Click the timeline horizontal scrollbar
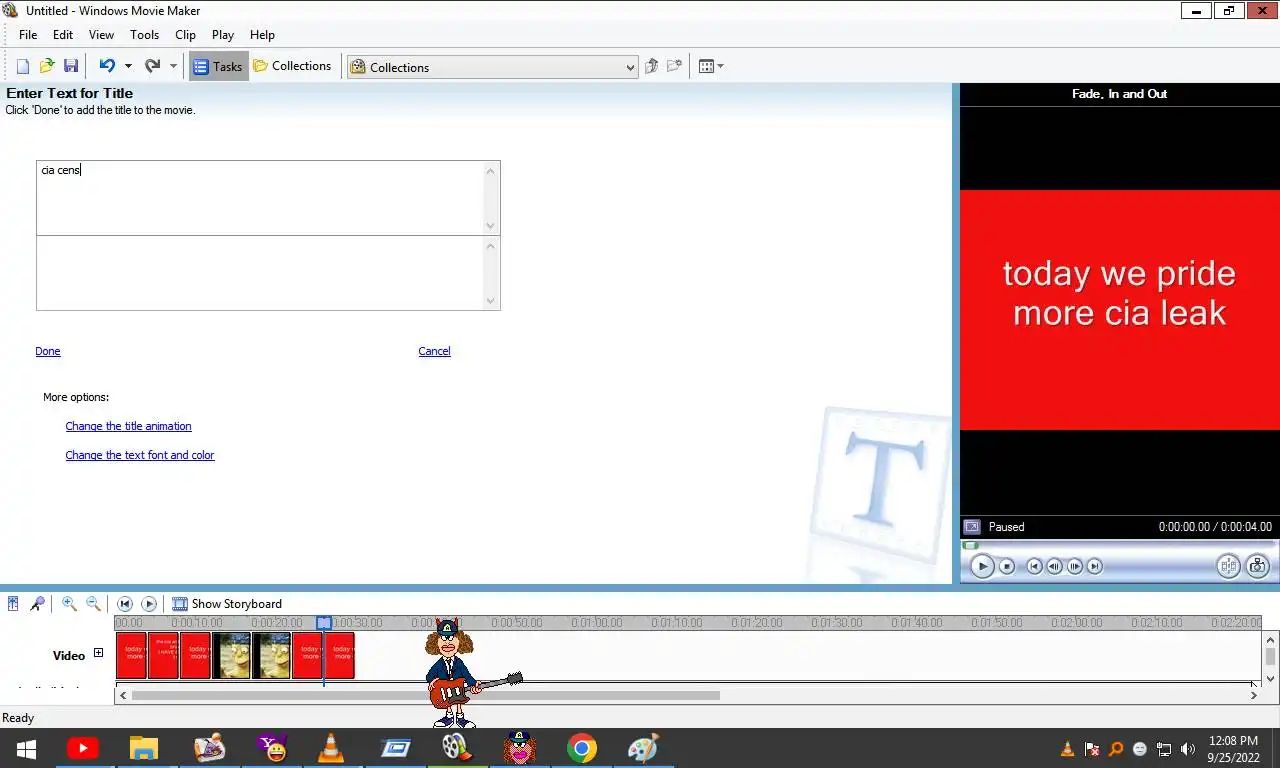This screenshot has width=1280, height=768. coord(425,695)
